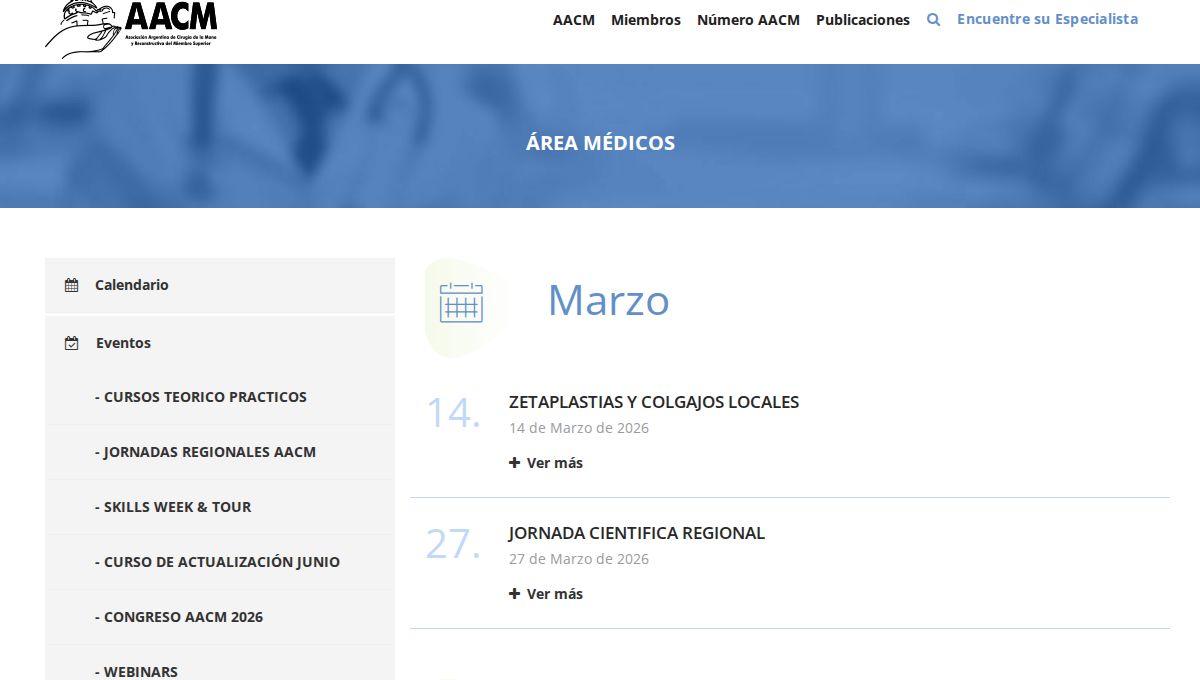Click the ÁREA MÉDICOS banner title
The height and width of the screenshot is (680, 1200).
point(600,143)
